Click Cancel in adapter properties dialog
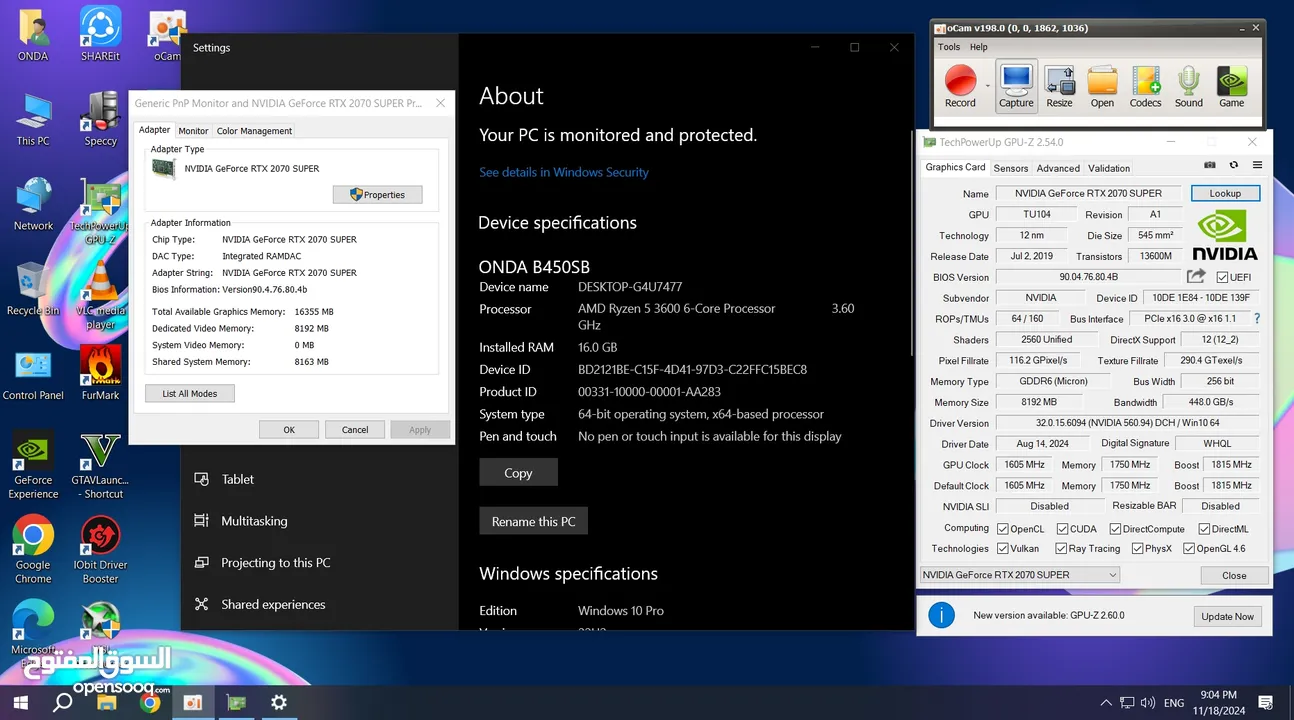1294x720 pixels. point(355,430)
